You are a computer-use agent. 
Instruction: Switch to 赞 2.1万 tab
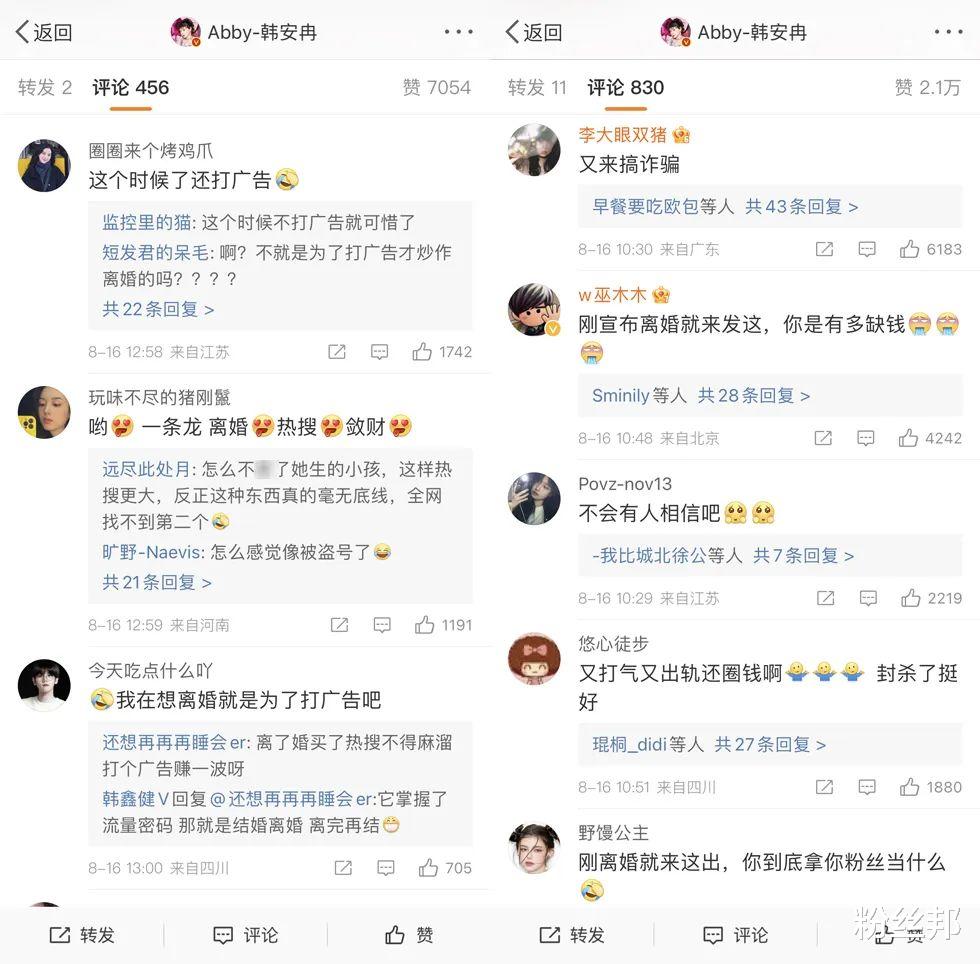[x=928, y=88]
